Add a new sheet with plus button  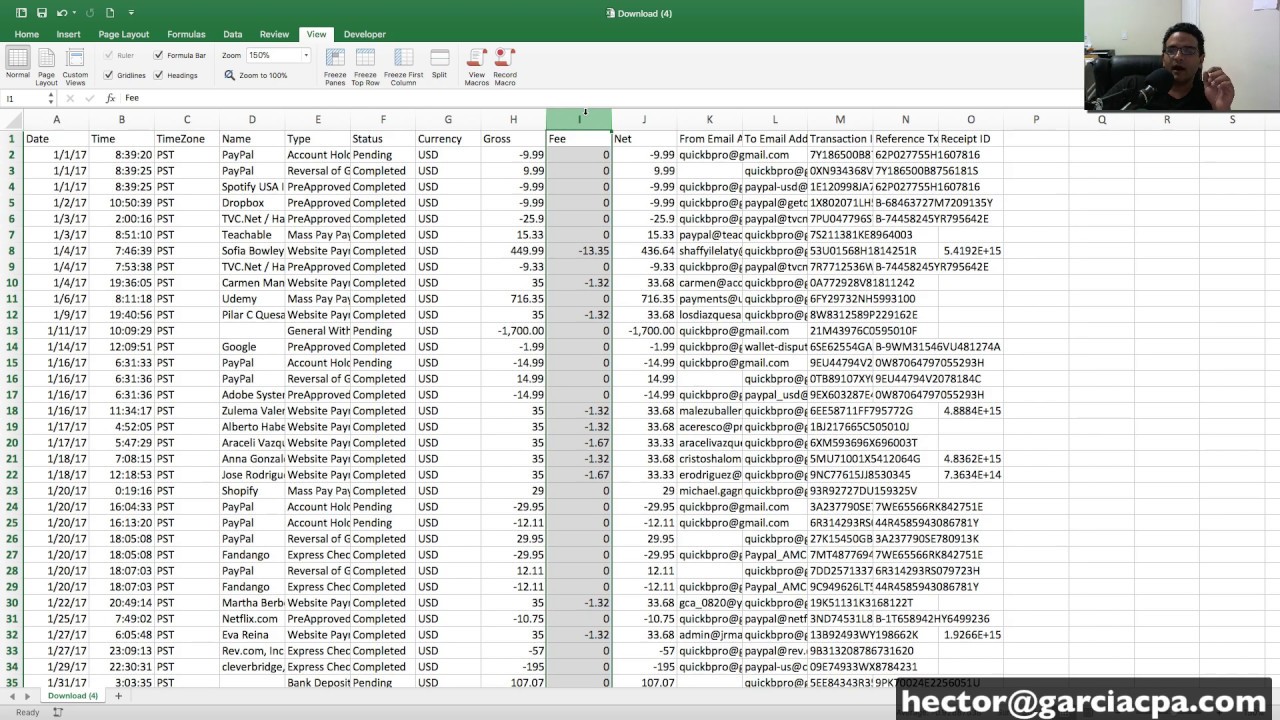[118, 696]
